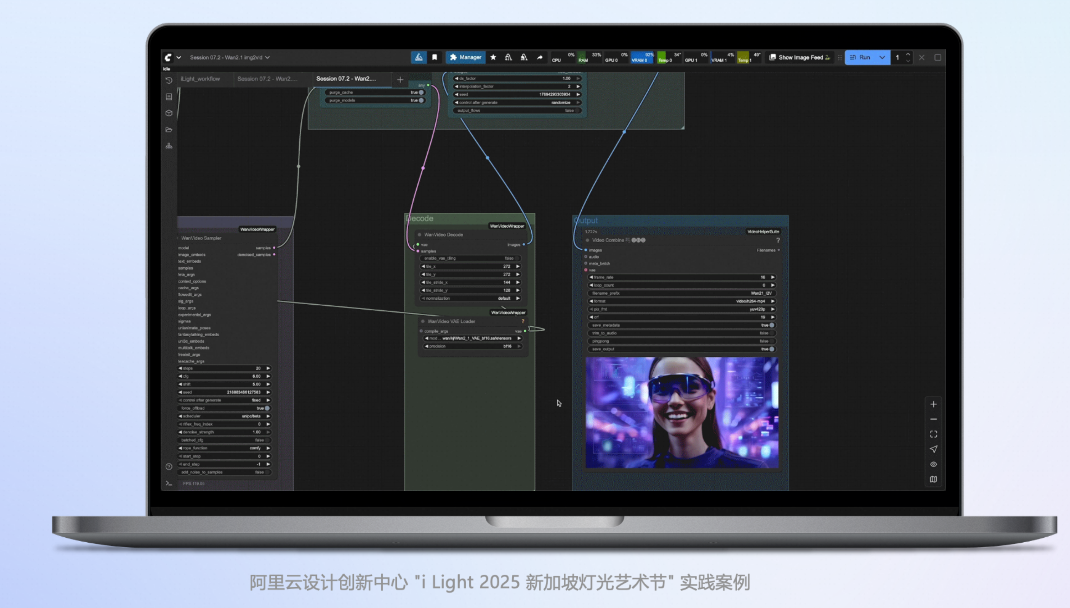Image resolution: width=1070 pixels, height=608 pixels.
Task: Zoom out with the minus canvas control
Action: point(934,419)
